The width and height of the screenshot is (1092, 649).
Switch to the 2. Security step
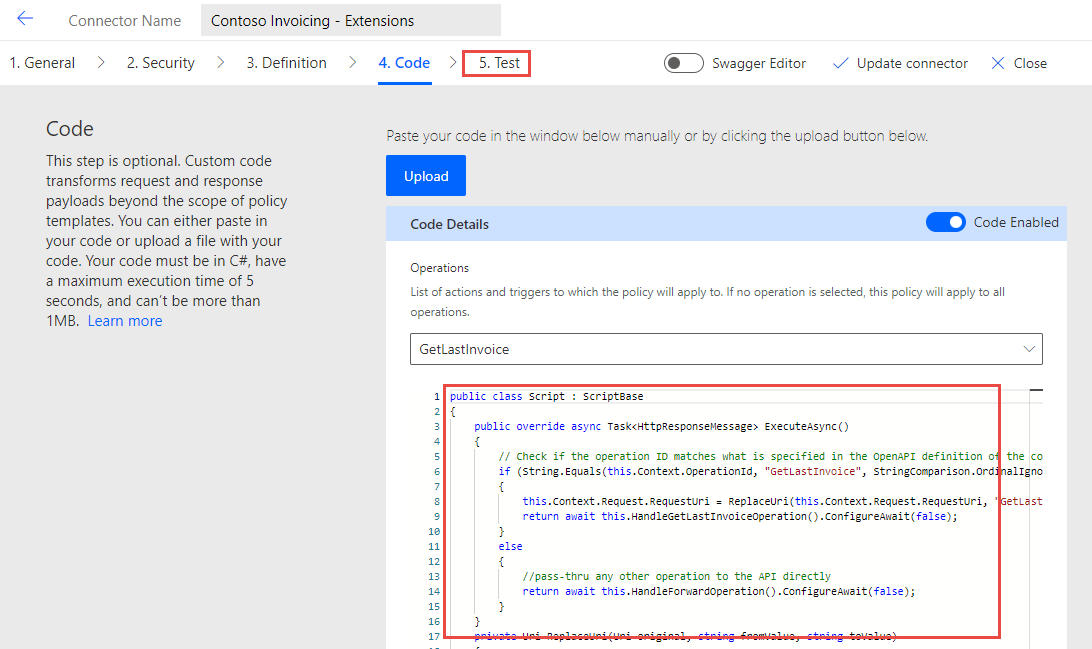160,62
